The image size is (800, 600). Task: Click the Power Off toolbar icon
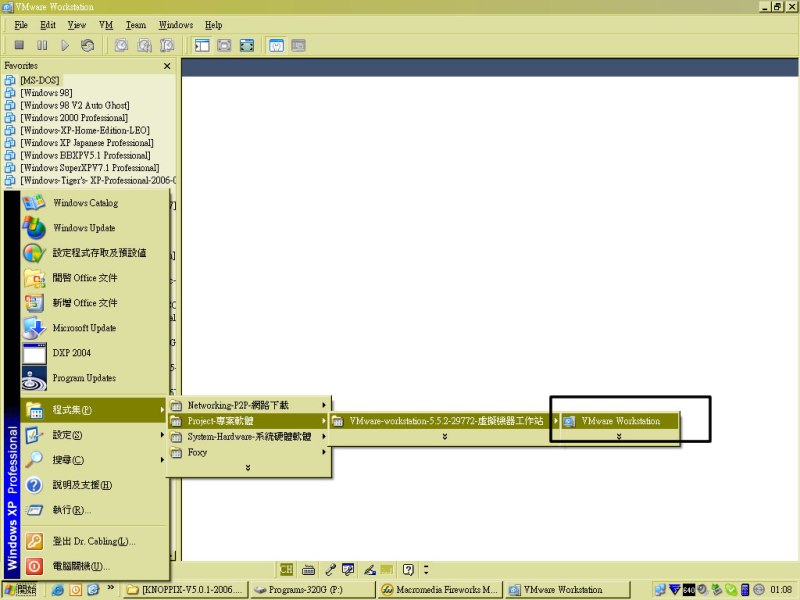click(x=19, y=45)
